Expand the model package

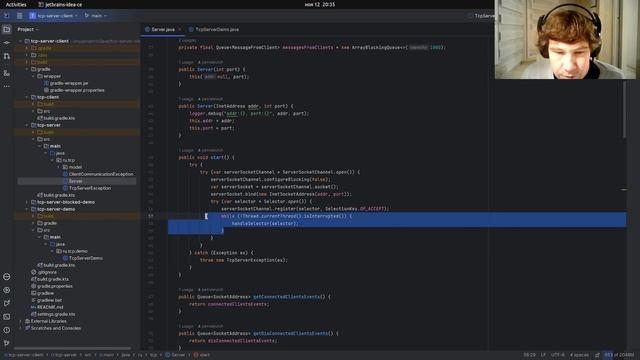tap(59, 167)
